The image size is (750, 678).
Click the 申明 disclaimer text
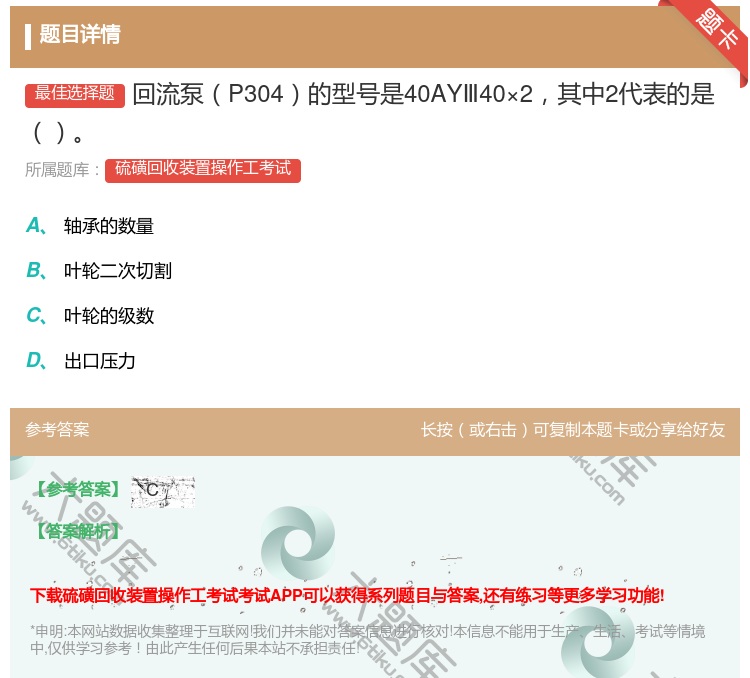[x=367, y=640]
